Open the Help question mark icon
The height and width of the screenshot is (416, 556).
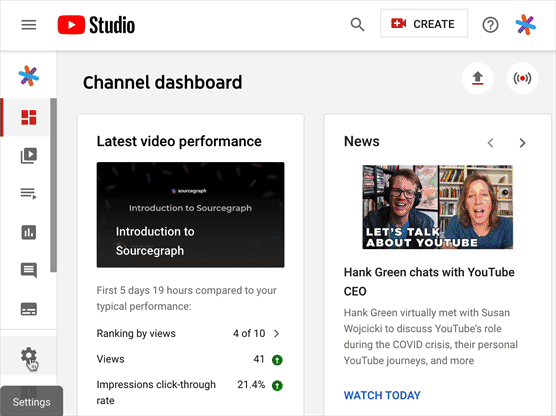490,25
